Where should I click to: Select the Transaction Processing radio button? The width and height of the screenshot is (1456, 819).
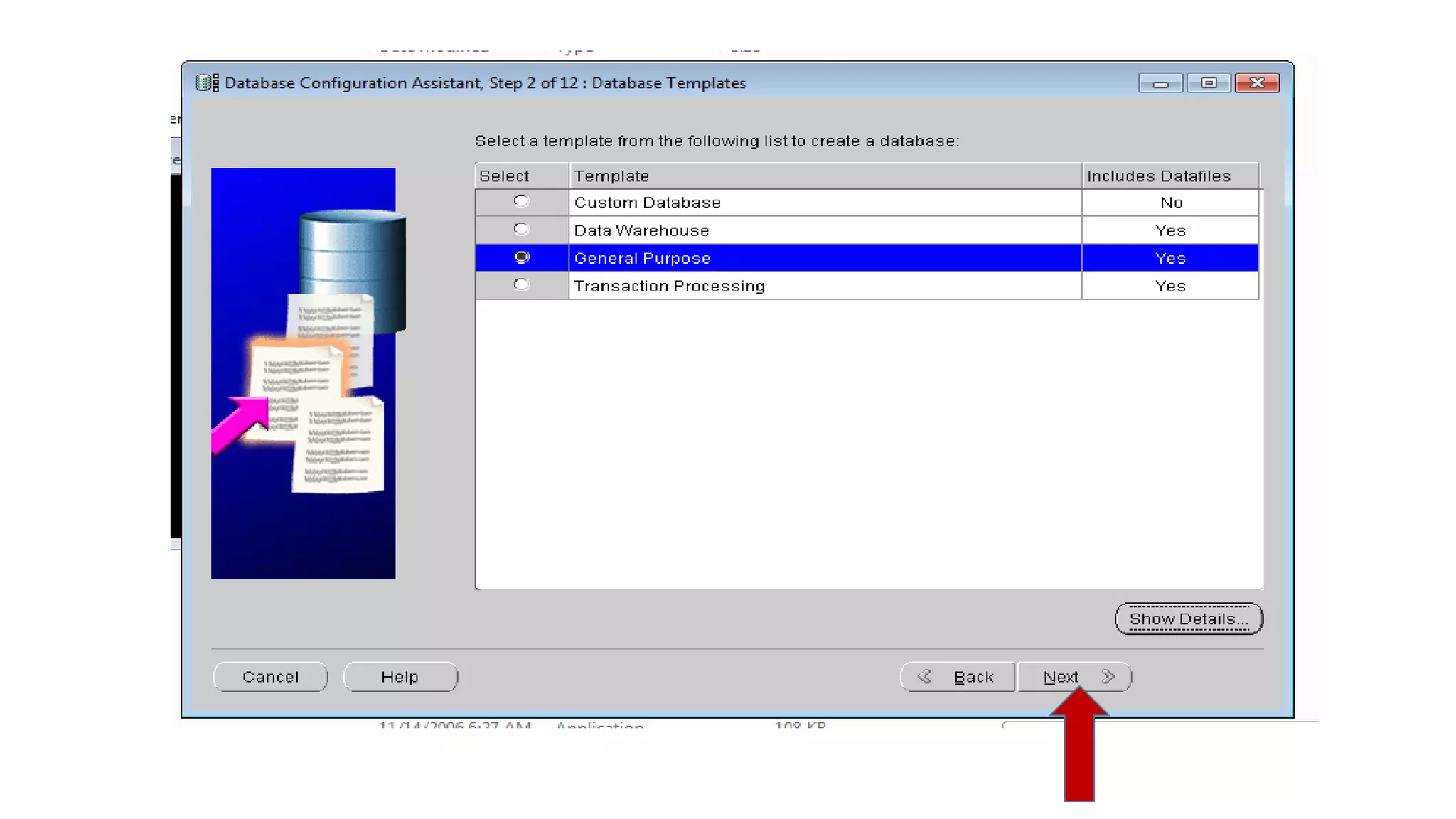click(x=522, y=284)
